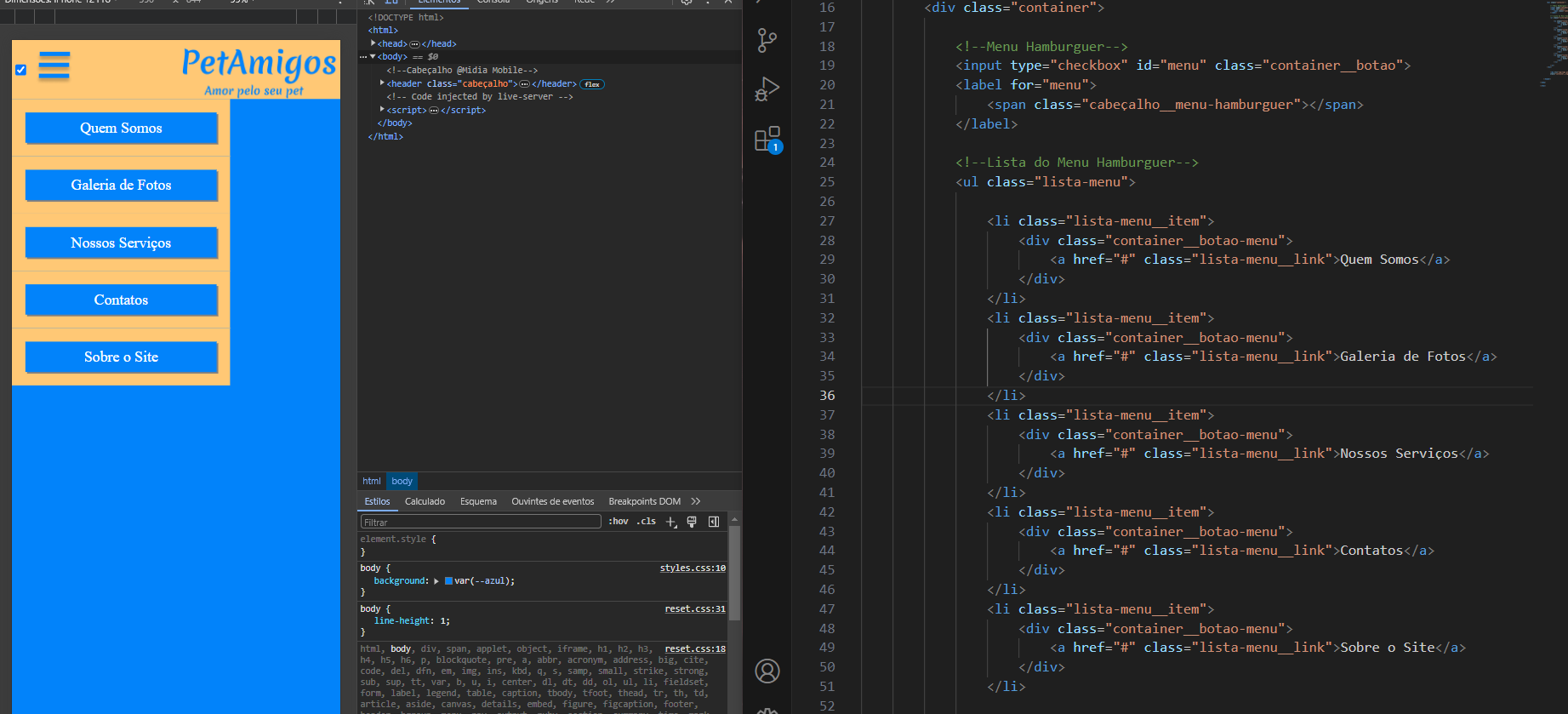Open Source Control in VS Code activity bar

[x=767, y=40]
